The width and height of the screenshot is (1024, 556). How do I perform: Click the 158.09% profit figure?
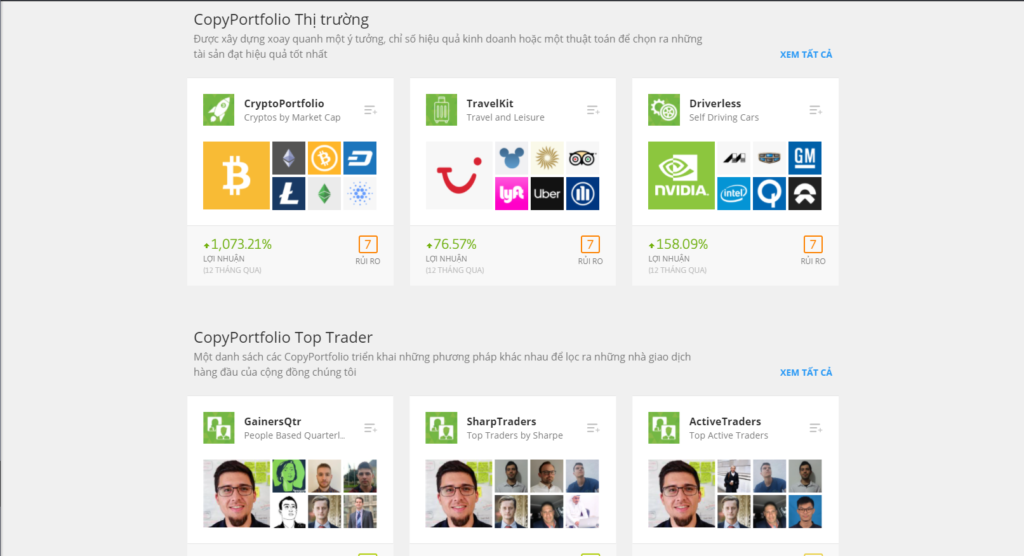678,244
